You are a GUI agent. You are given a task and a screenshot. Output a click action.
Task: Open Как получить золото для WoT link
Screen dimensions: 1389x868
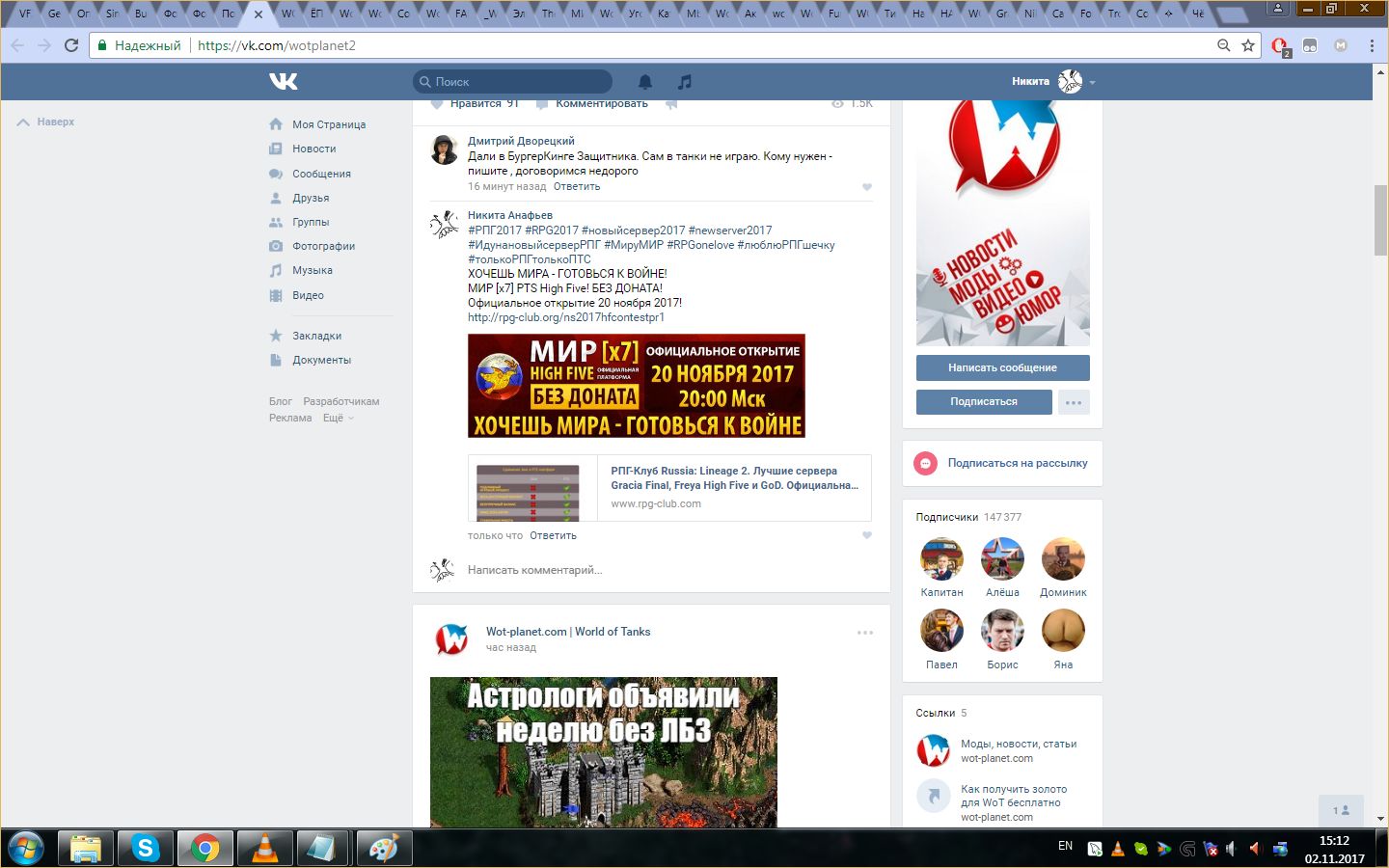(1014, 796)
